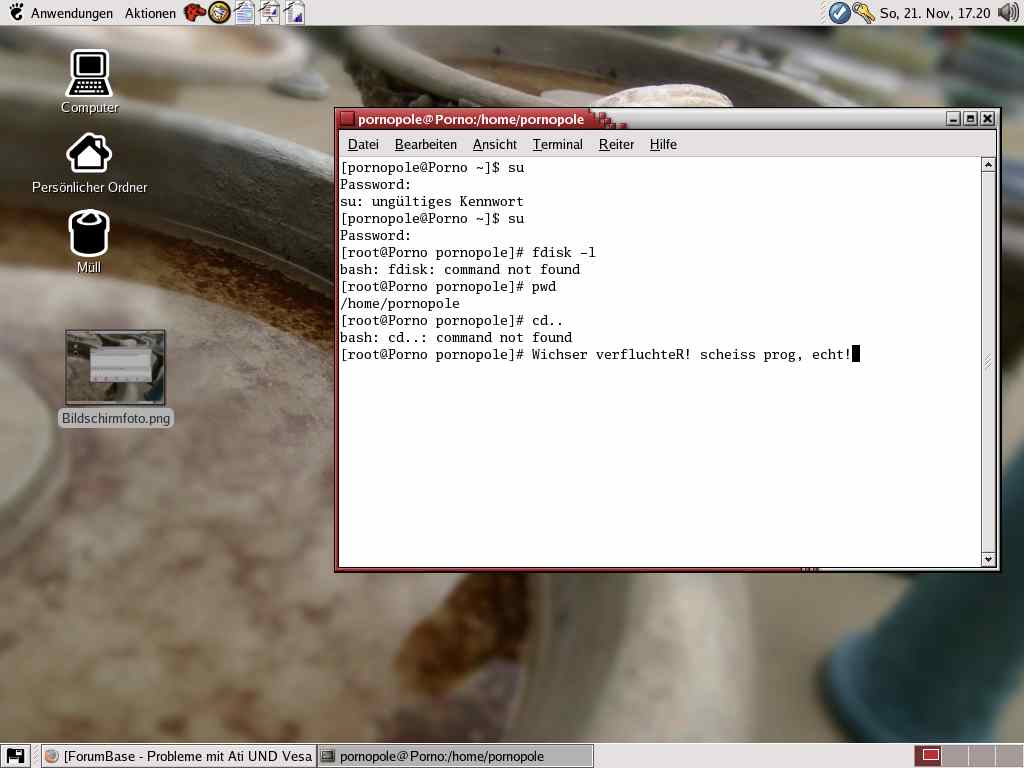The width and height of the screenshot is (1024, 768).
Task: Click the terminal taskbar button
Action: coord(456,756)
